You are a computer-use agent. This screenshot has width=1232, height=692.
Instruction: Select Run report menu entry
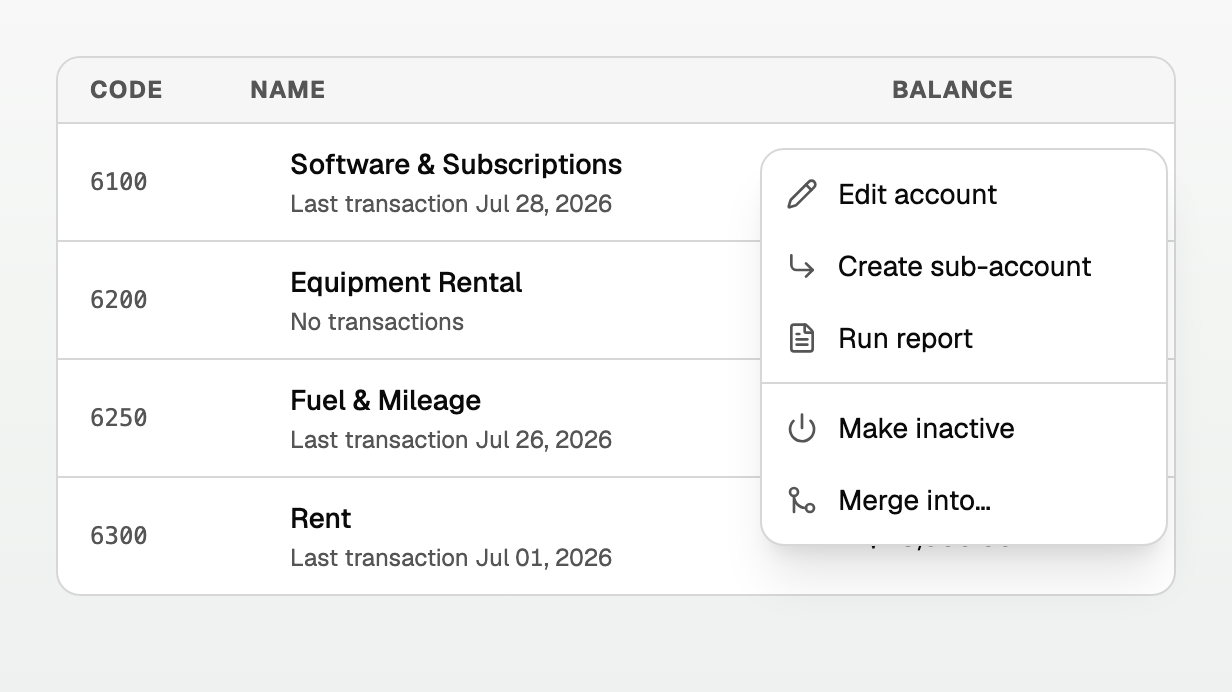pos(964,338)
